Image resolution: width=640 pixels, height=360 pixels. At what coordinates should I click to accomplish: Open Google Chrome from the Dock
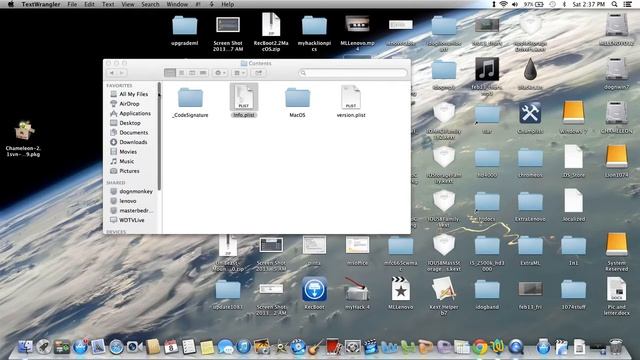tap(480, 347)
